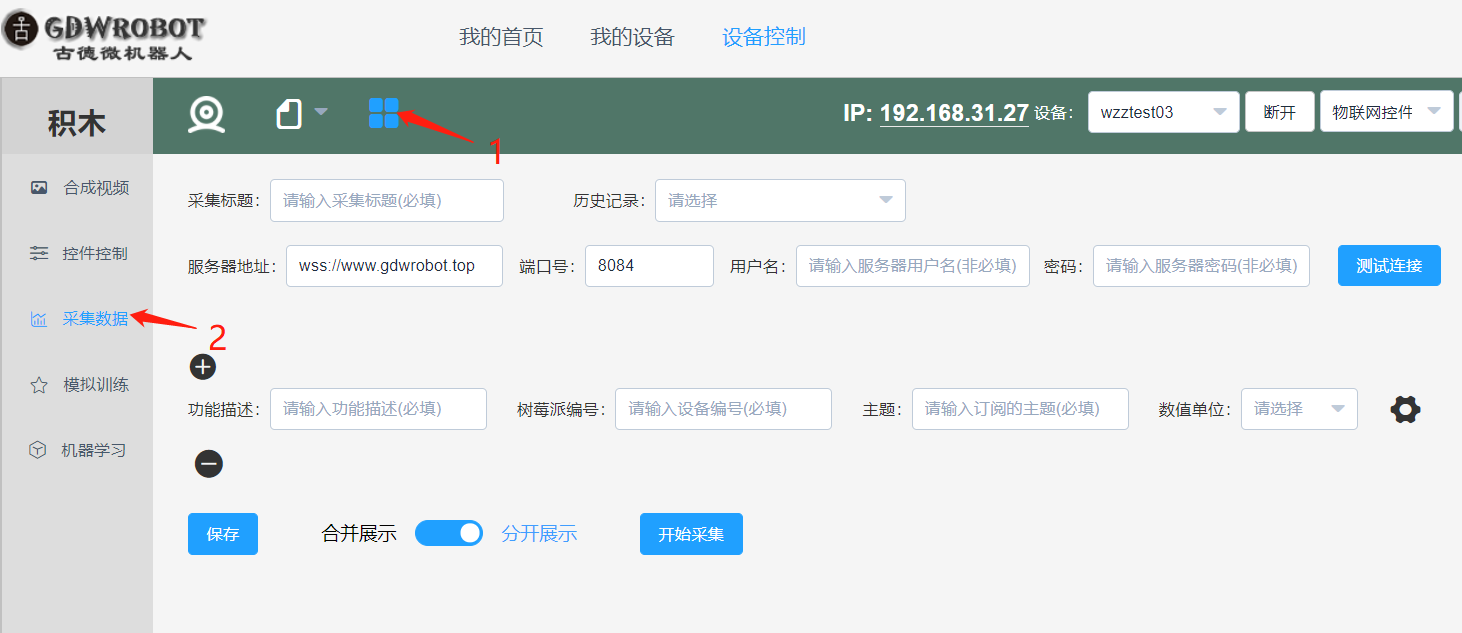The height and width of the screenshot is (633, 1462).
Task: Expand the 历史记录 dropdown
Action: point(780,200)
